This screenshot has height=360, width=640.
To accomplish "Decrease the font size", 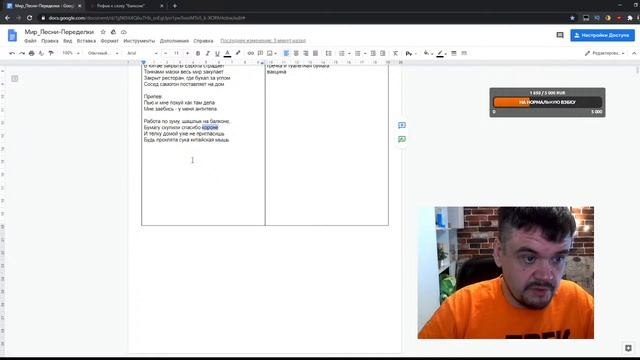I will (165, 53).
